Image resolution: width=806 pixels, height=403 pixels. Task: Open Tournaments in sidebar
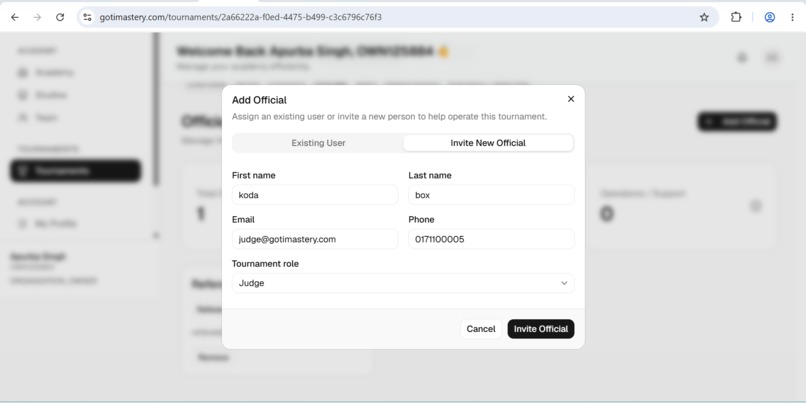coord(75,171)
